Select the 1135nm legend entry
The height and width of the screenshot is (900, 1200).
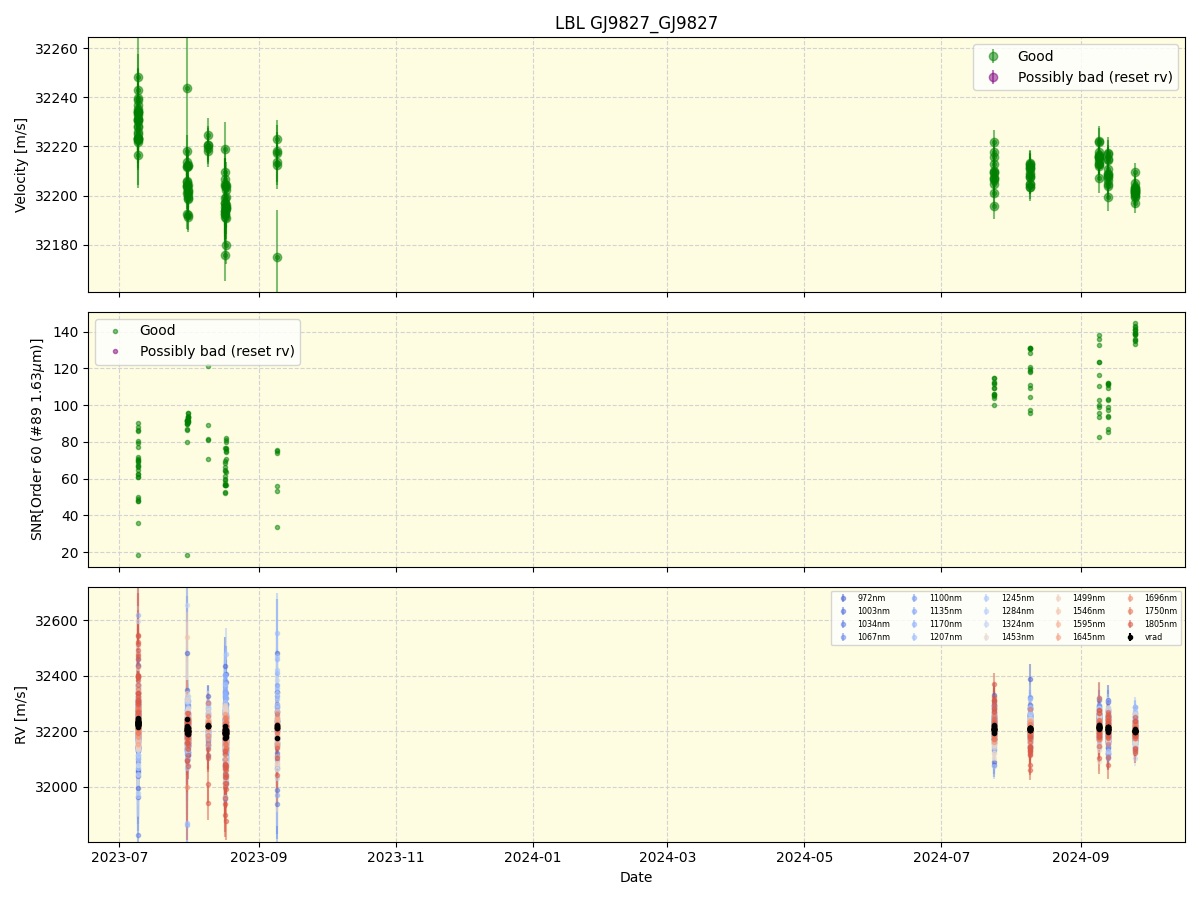coord(945,611)
